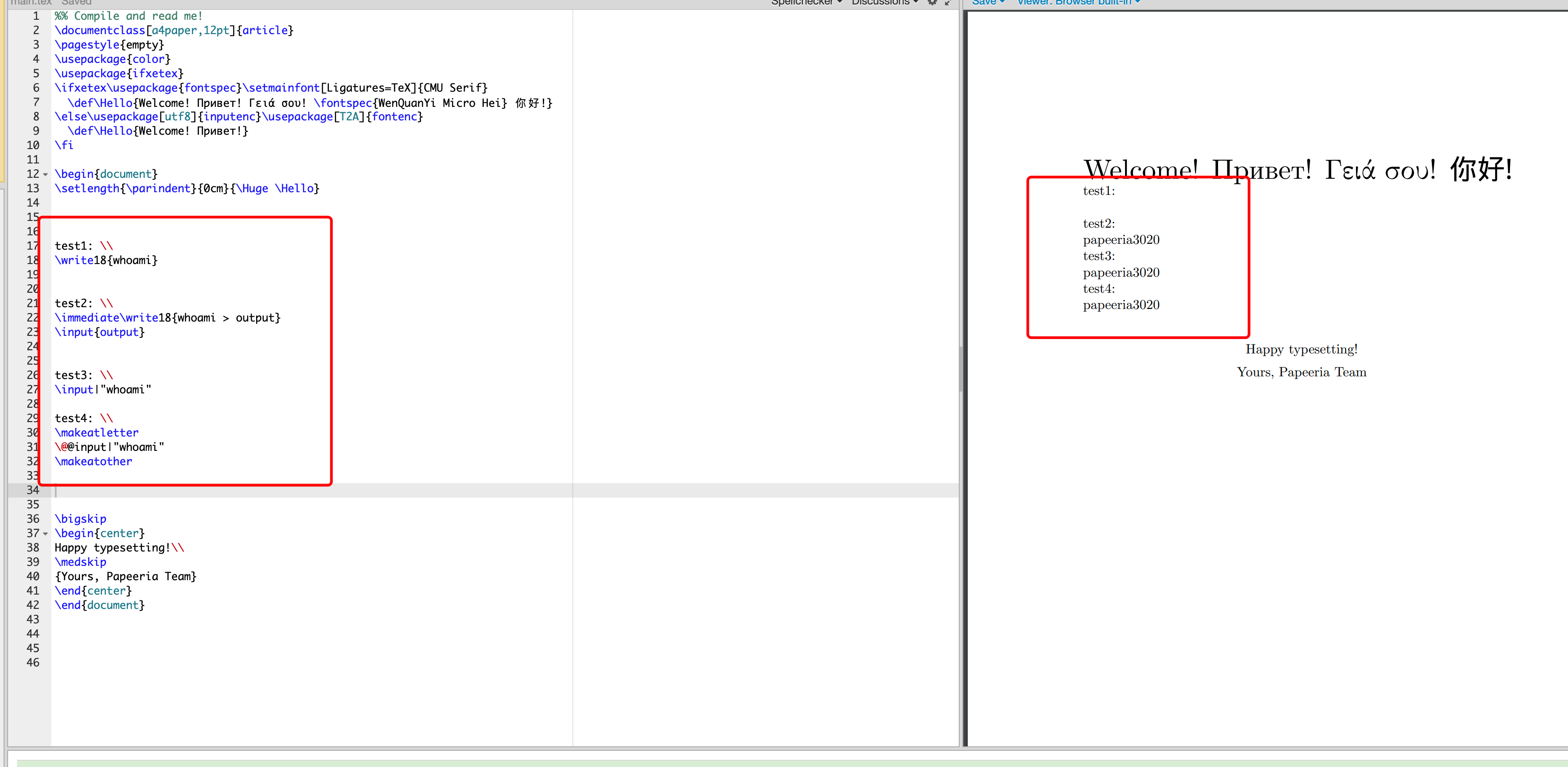The width and height of the screenshot is (1568, 767).
Task: Click line number 42 in the gutter
Action: coord(33,605)
